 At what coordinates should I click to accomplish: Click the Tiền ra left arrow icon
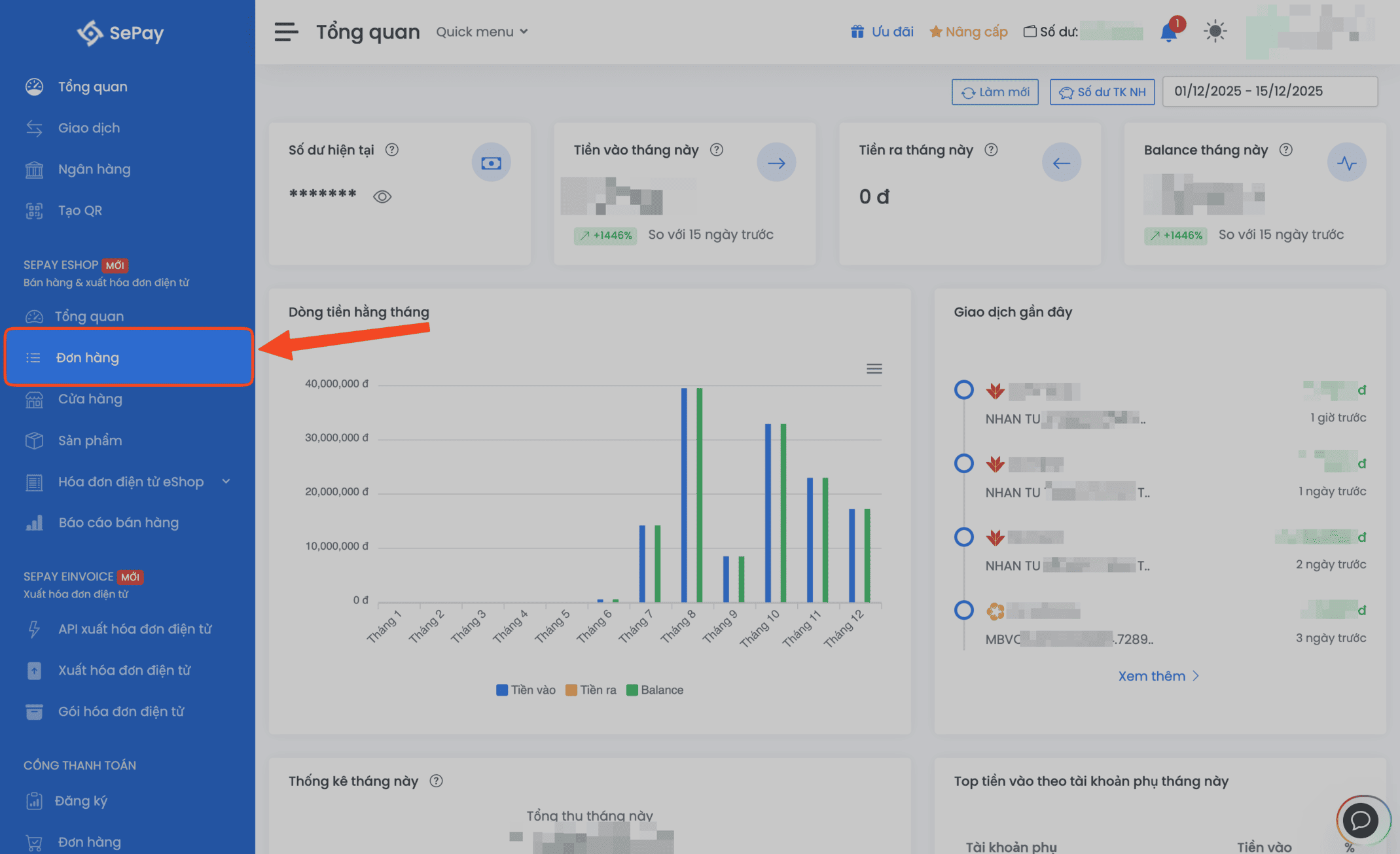click(x=1061, y=163)
